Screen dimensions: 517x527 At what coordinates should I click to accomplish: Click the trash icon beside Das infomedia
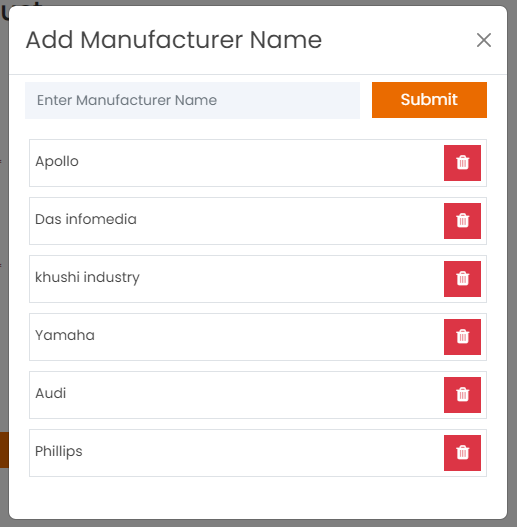pyautogui.click(x=462, y=221)
